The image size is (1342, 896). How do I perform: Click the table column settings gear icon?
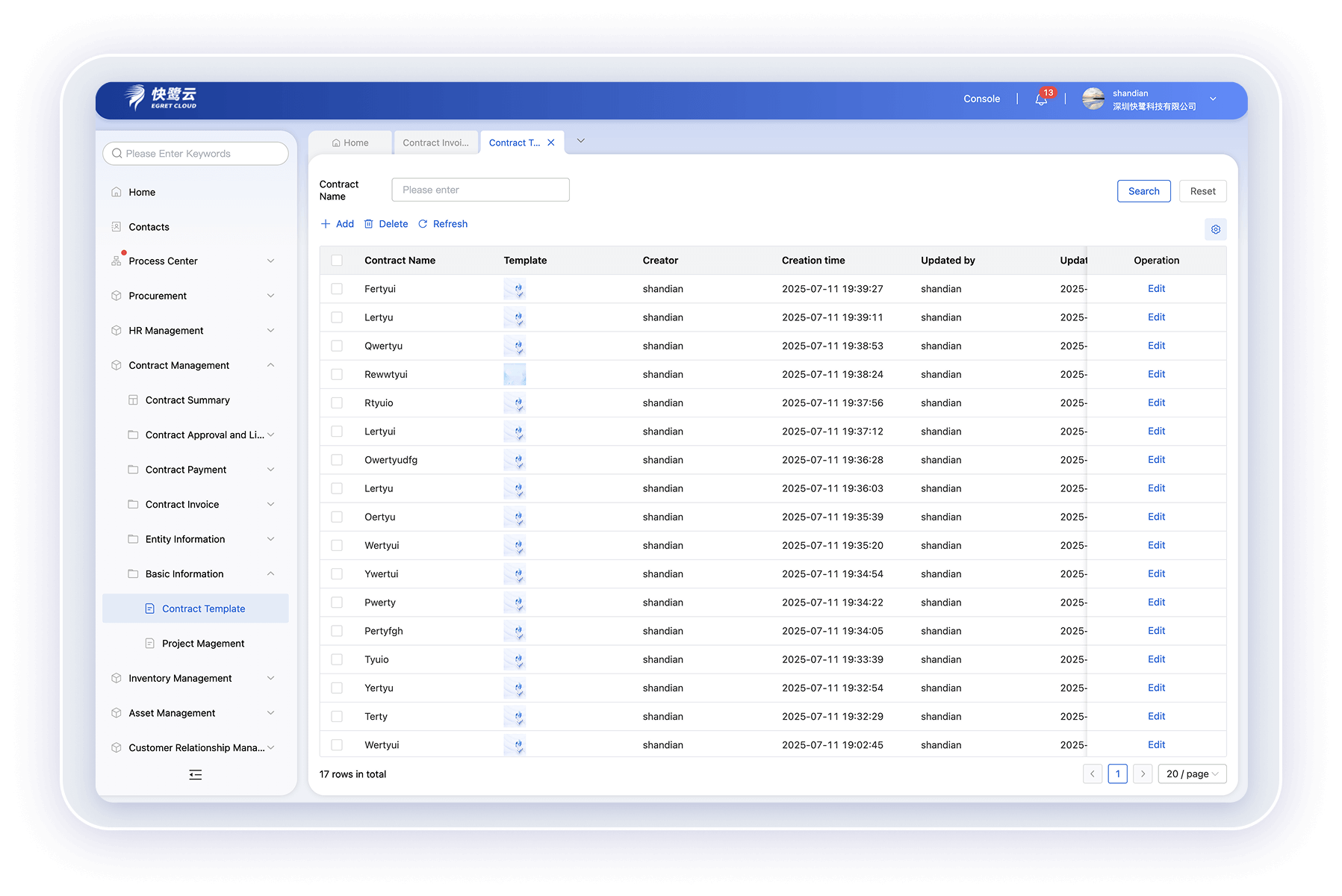click(x=1215, y=229)
